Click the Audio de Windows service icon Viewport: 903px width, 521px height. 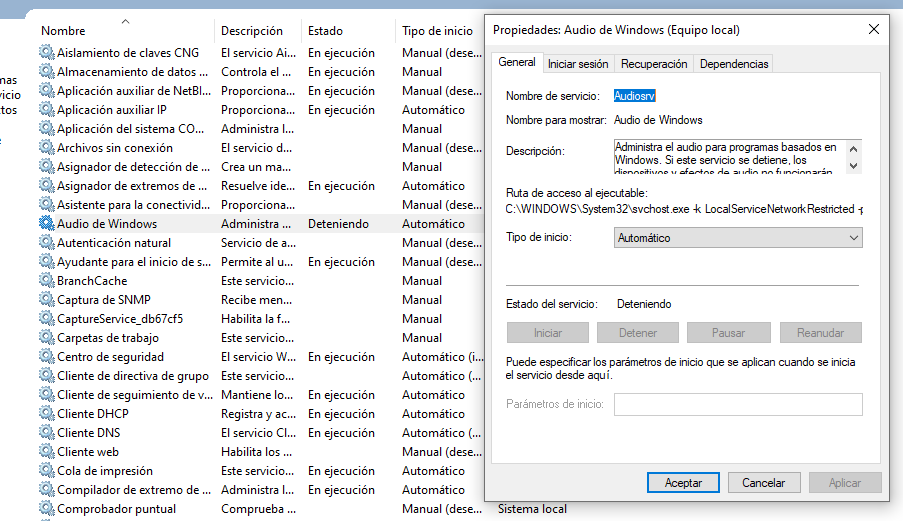pos(47,223)
